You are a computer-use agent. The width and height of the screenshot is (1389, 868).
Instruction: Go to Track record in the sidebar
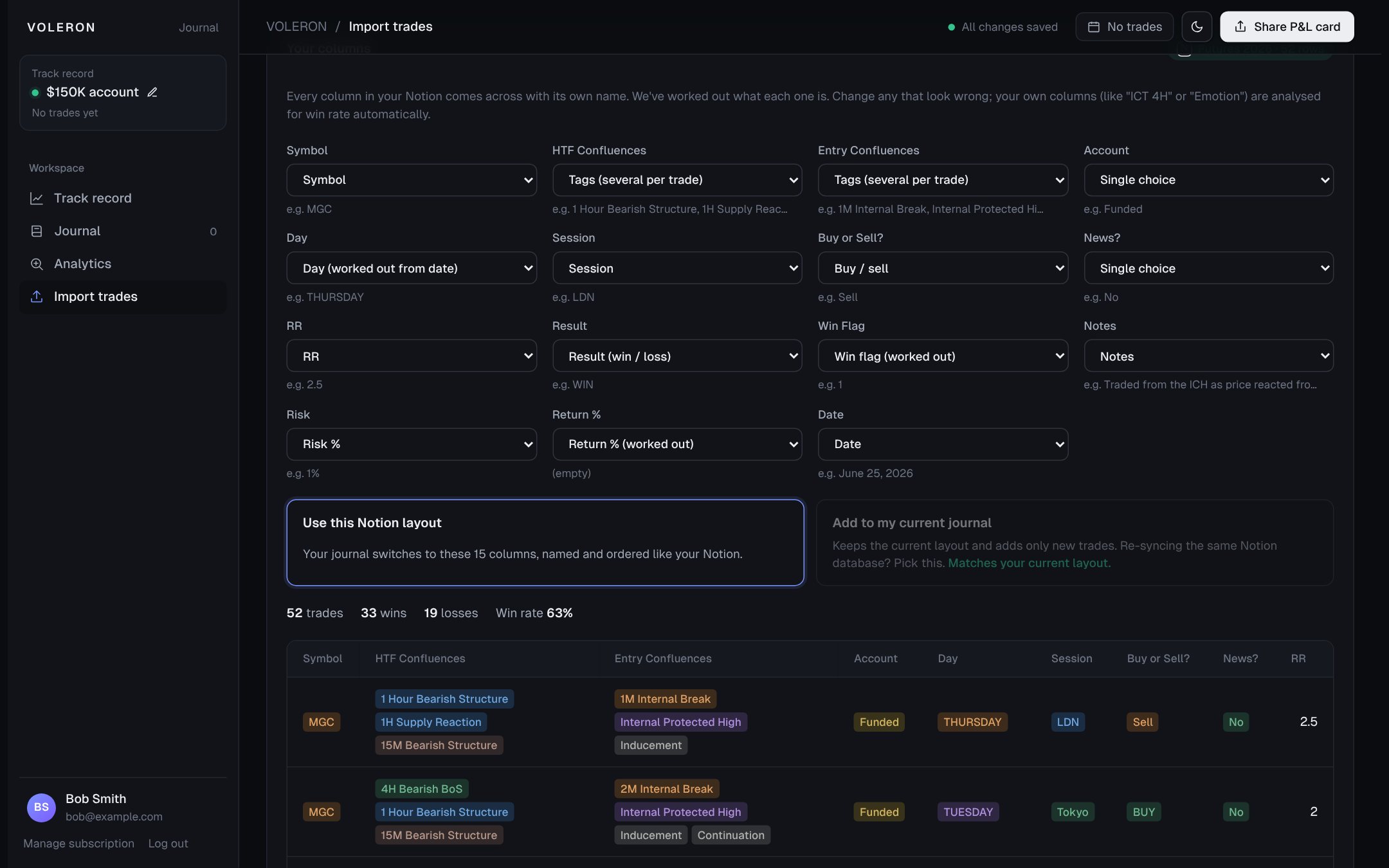click(x=123, y=199)
